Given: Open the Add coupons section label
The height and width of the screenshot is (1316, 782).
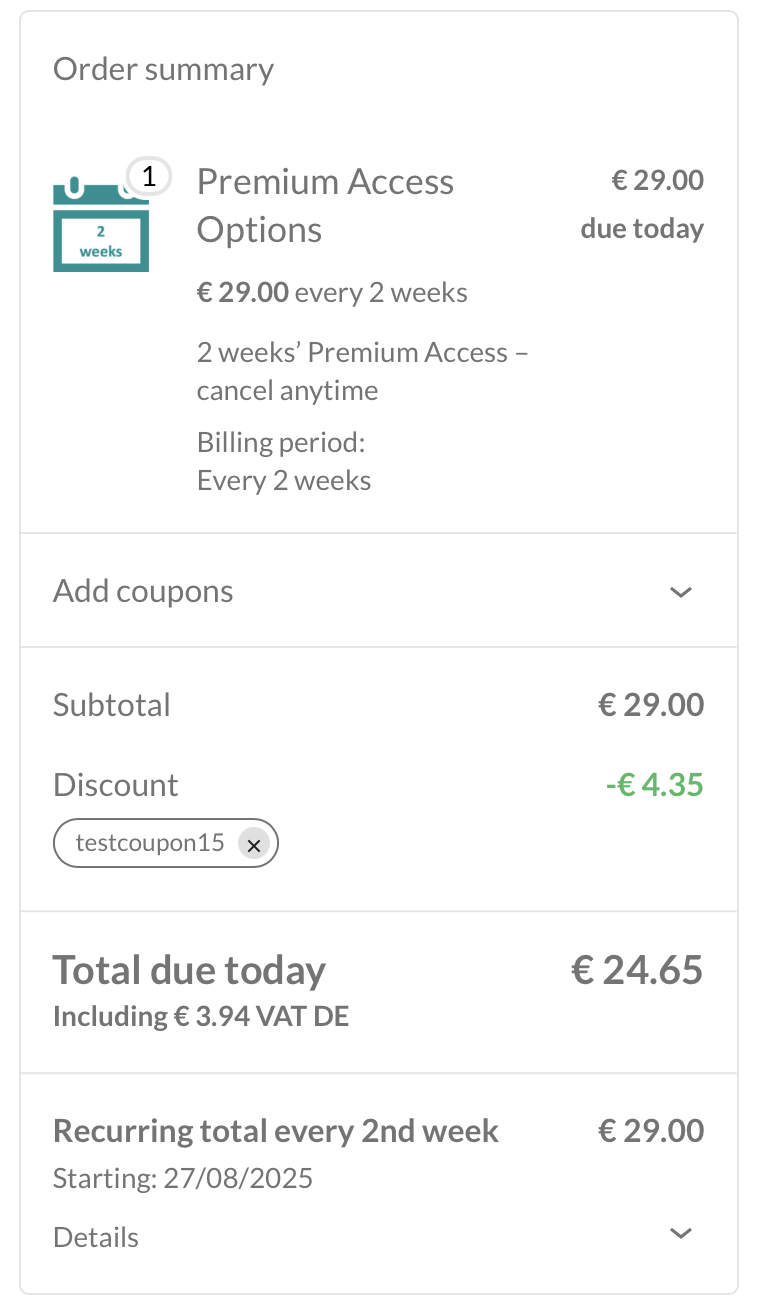Looking at the screenshot, I should (143, 591).
